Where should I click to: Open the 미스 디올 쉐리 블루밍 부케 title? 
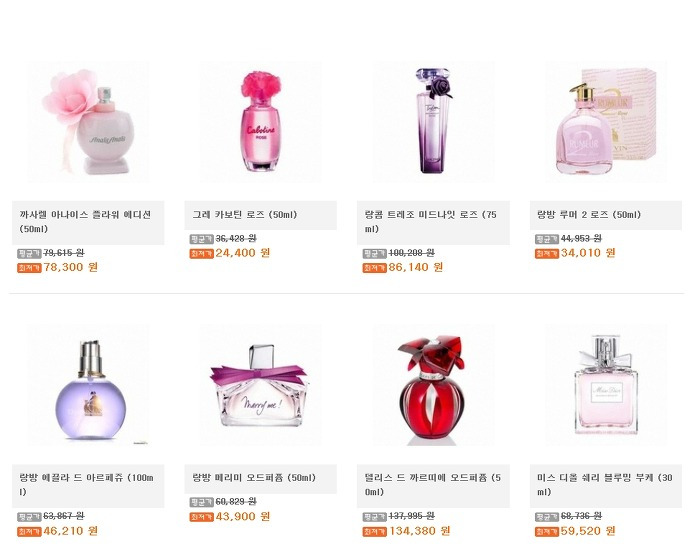[x=605, y=485]
